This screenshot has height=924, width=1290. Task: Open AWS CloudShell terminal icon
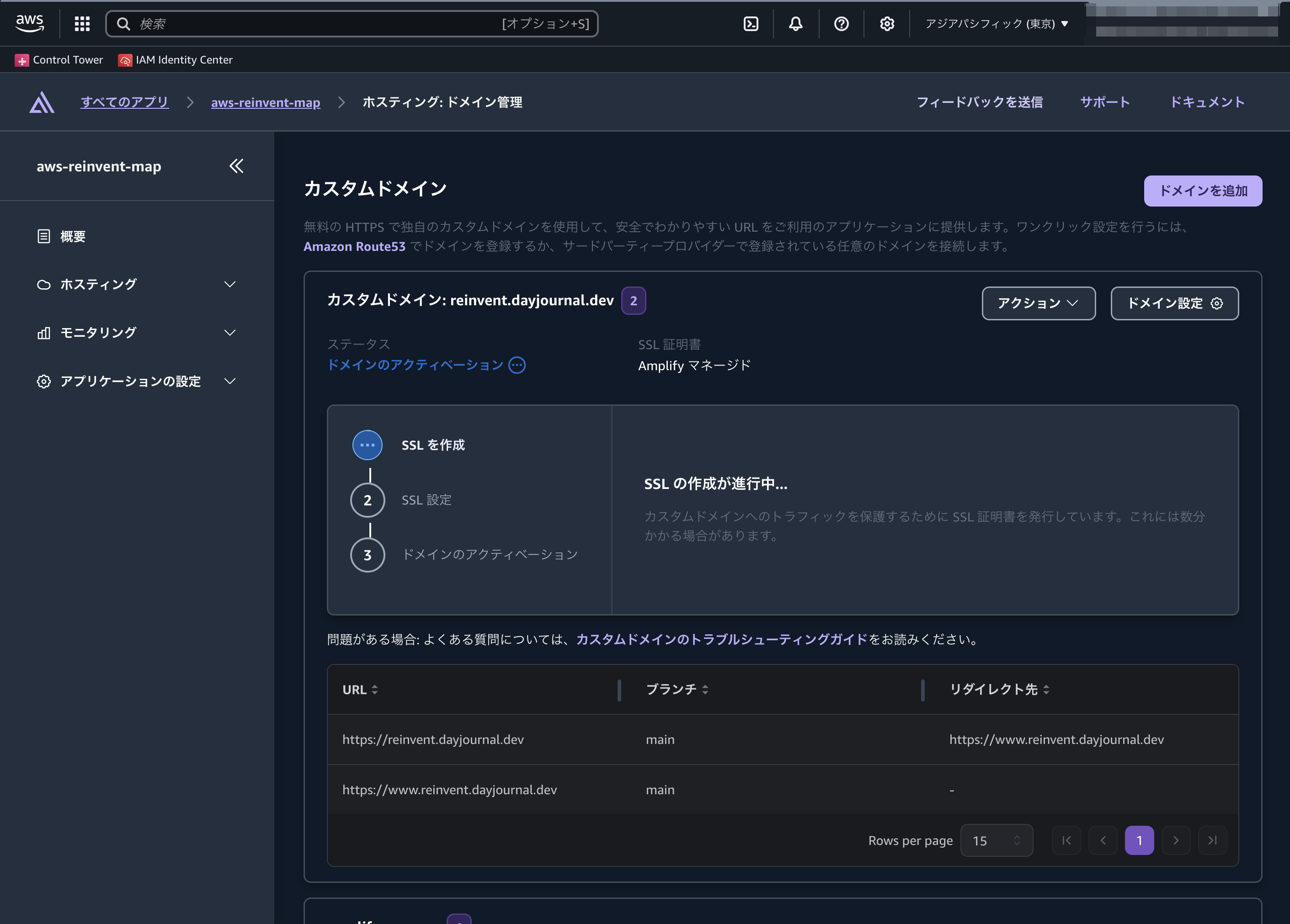point(751,23)
